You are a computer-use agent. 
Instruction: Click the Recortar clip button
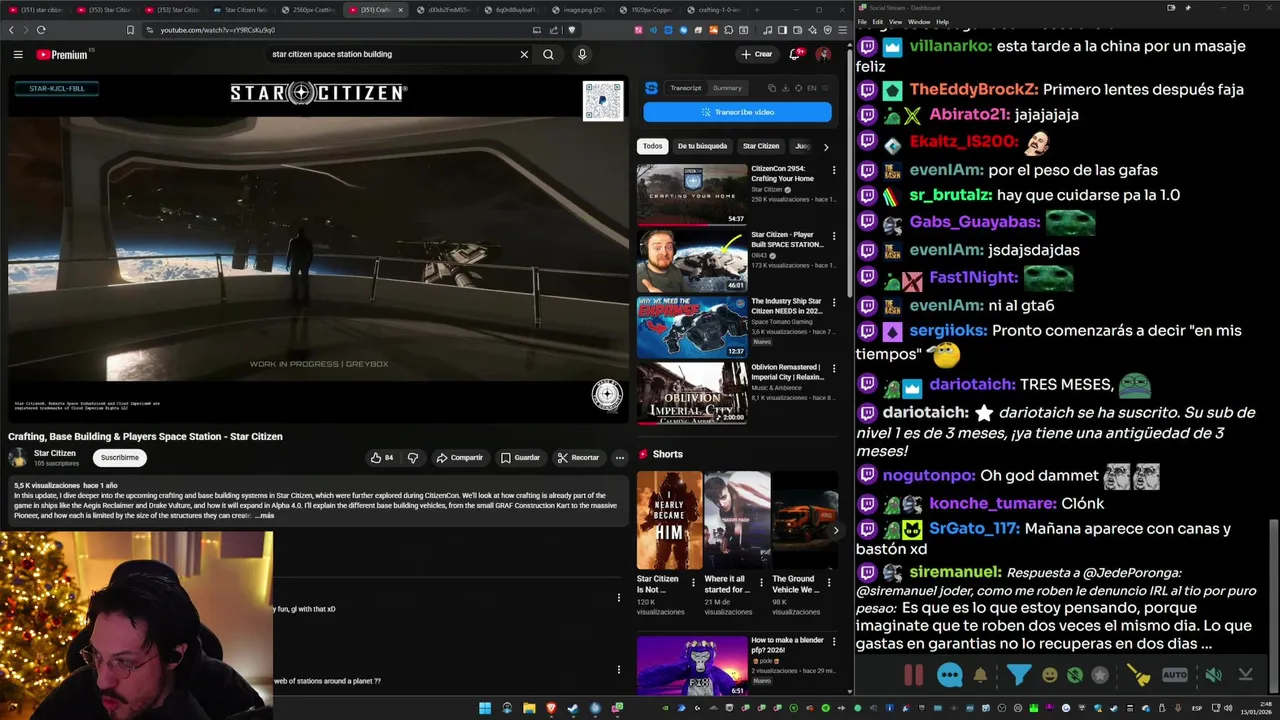pos(578,458)
